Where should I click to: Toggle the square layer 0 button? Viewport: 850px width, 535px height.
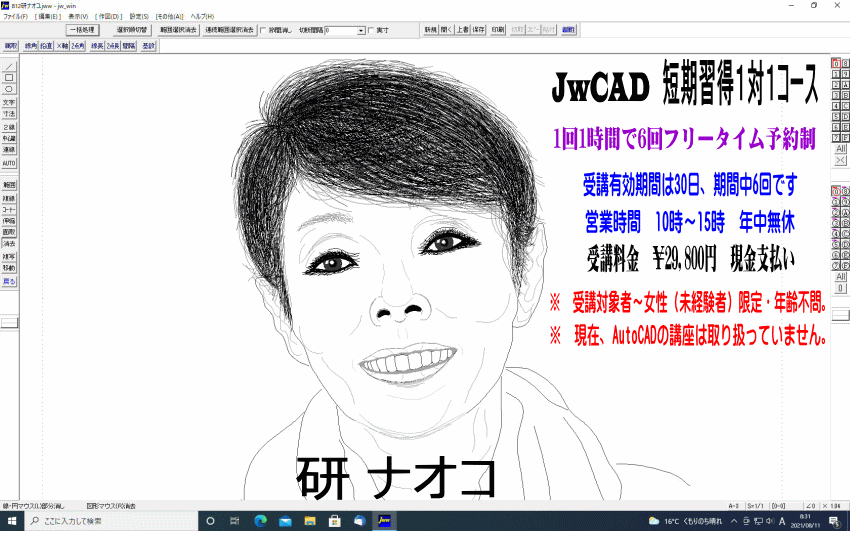tap(836, 63)
